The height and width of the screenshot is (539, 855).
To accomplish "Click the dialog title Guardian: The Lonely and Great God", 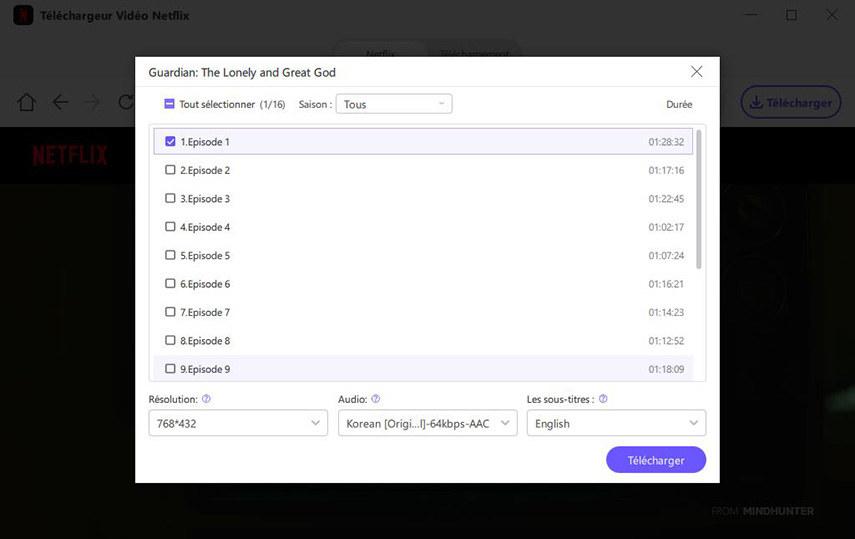I will pyautogui.click(x=242, y=72).
